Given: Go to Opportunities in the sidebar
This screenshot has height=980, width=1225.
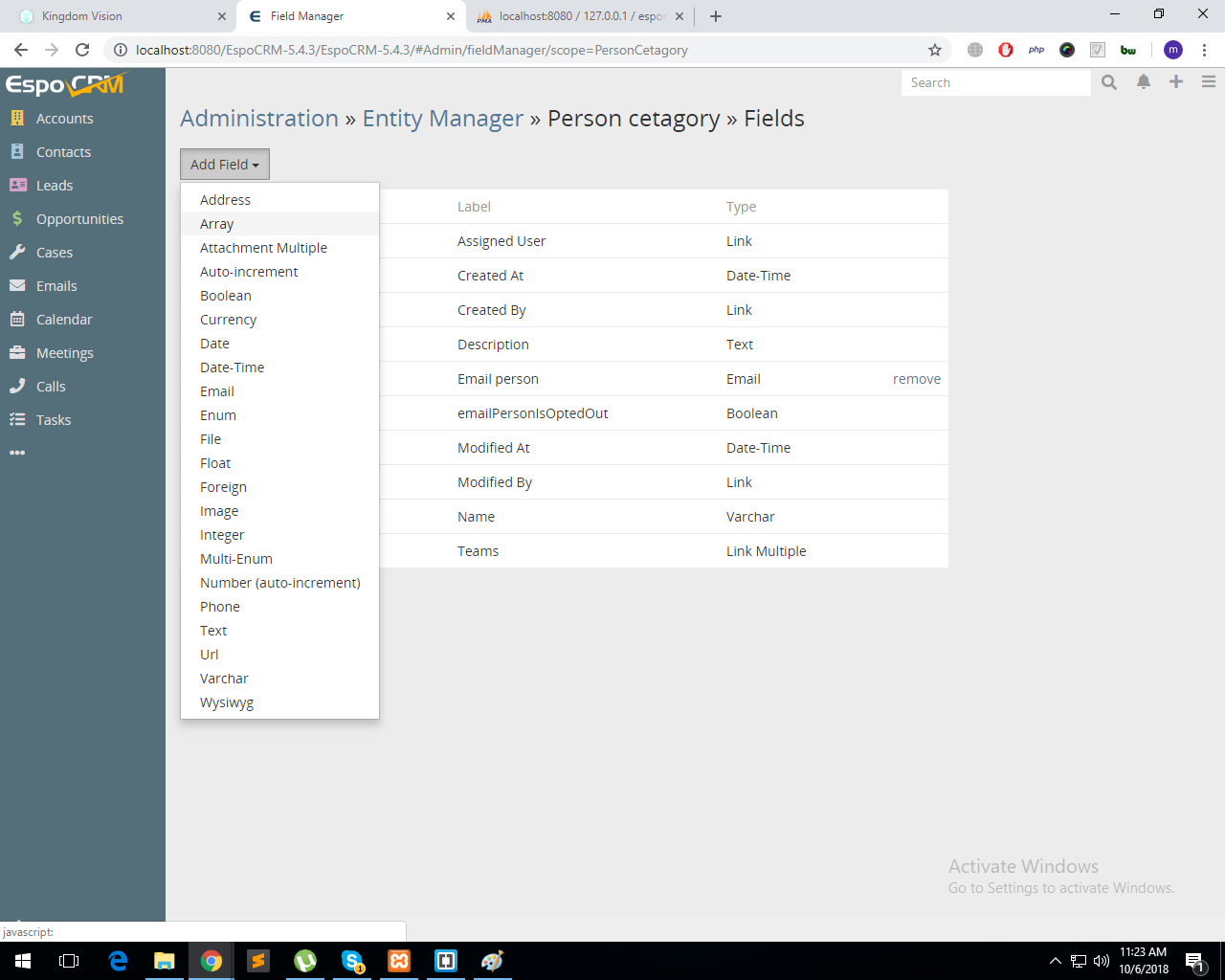Looking at the screenshot, I should (82, 219).
